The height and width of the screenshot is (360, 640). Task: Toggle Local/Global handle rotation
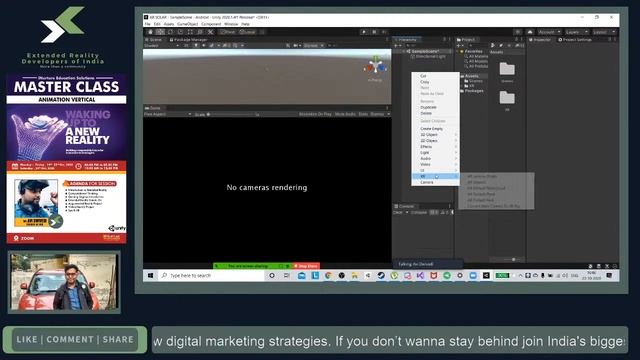(247, 32)
